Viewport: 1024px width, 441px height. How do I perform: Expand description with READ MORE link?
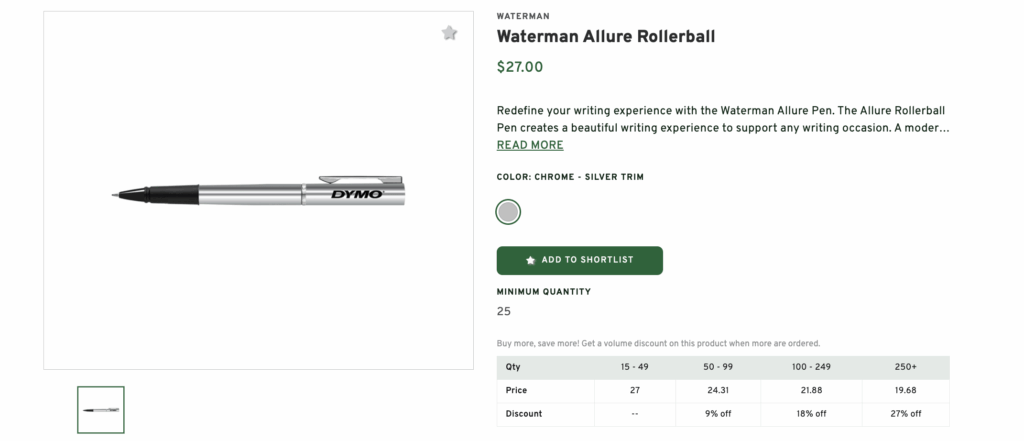pos(530,145)
